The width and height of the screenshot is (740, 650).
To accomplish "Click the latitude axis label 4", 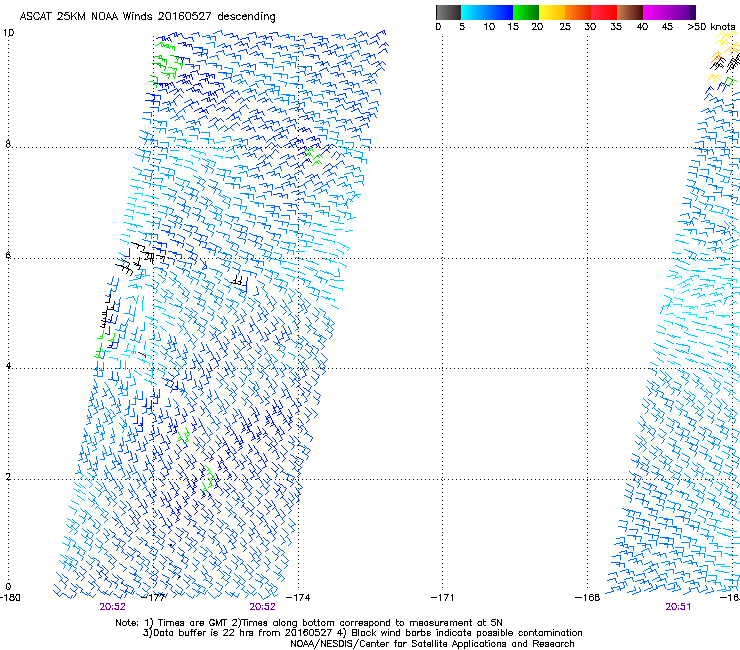I will (x=8, y=366).
